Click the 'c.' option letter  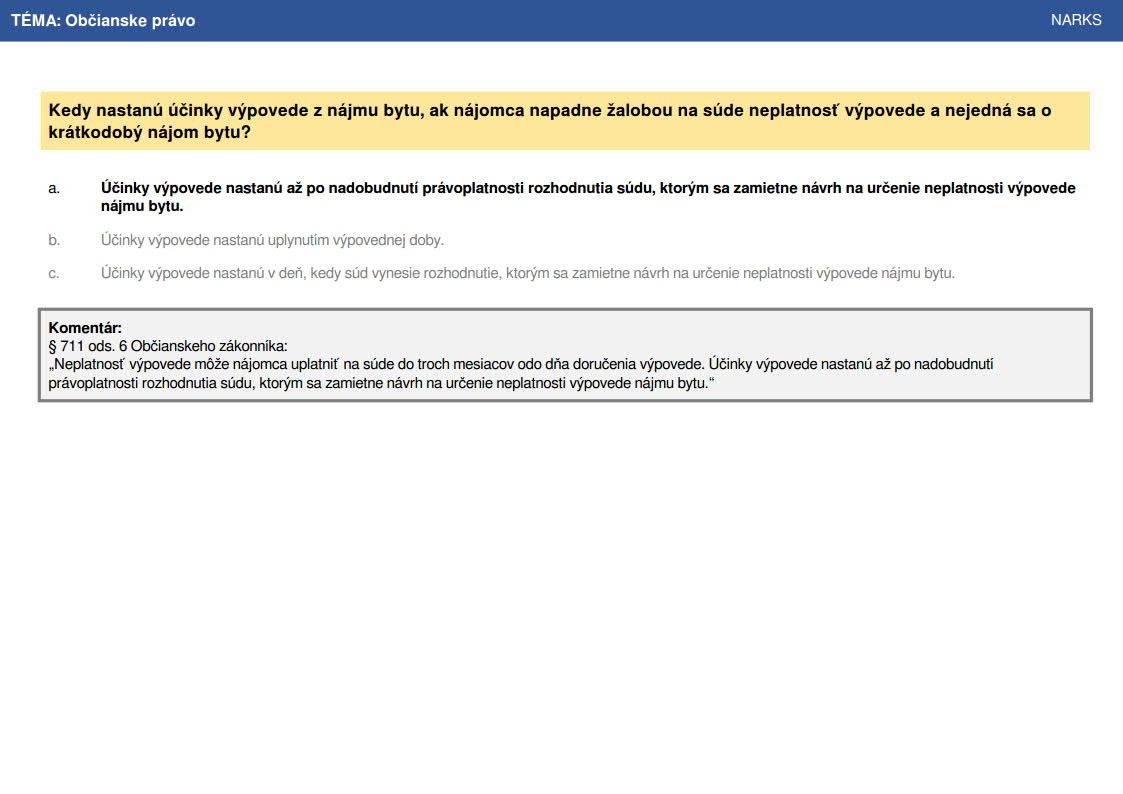pyautogui.click(x=54, y=273)
